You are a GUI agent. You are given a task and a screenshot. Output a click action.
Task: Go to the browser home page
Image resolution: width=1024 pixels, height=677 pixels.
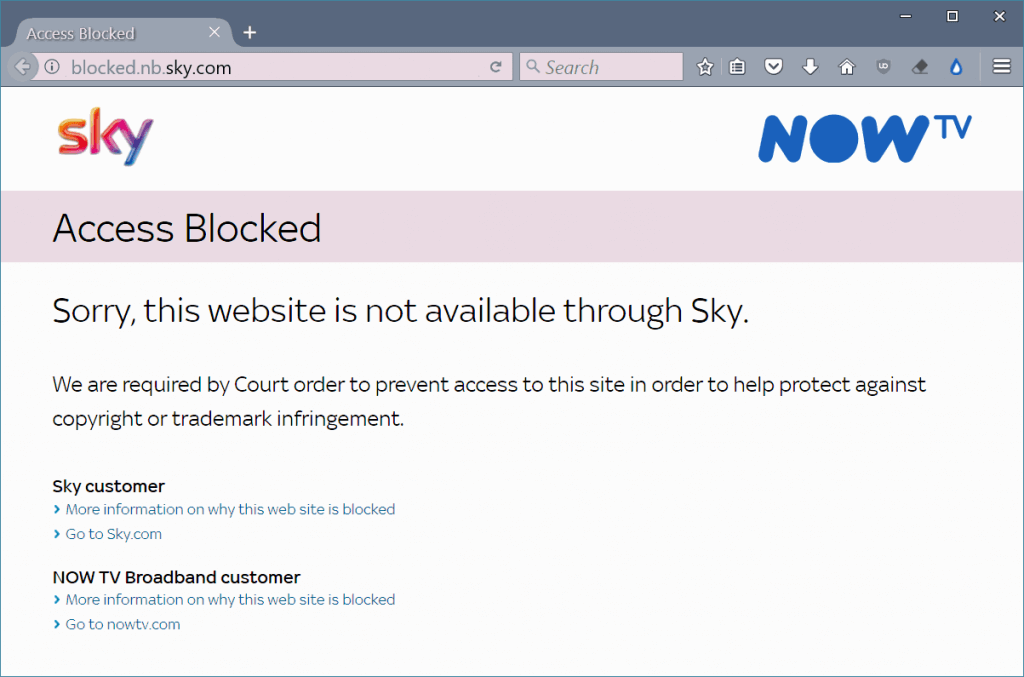pos(846,66)
